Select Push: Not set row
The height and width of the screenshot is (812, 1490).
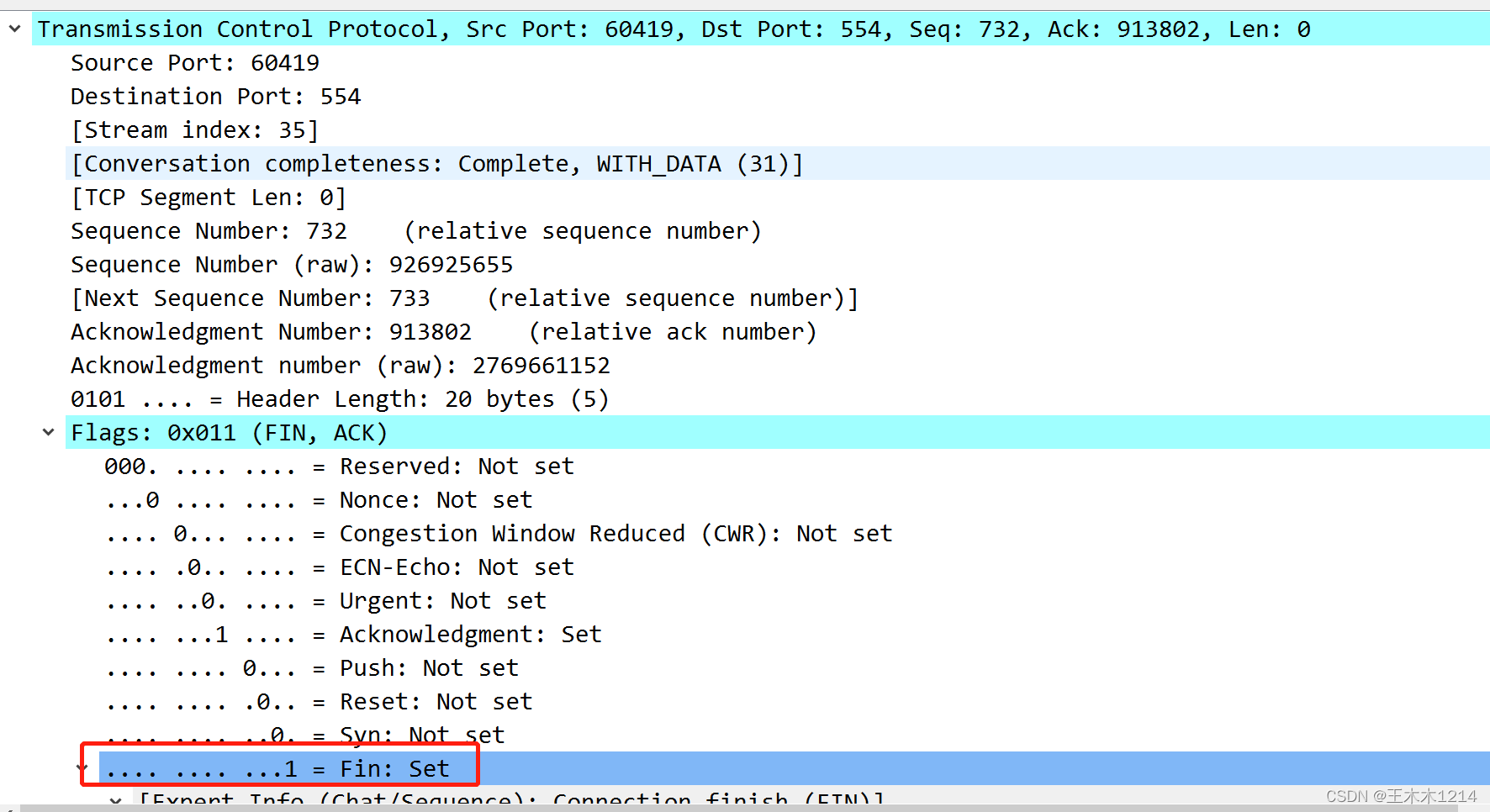pyautogui.click(x=795, y=667)
